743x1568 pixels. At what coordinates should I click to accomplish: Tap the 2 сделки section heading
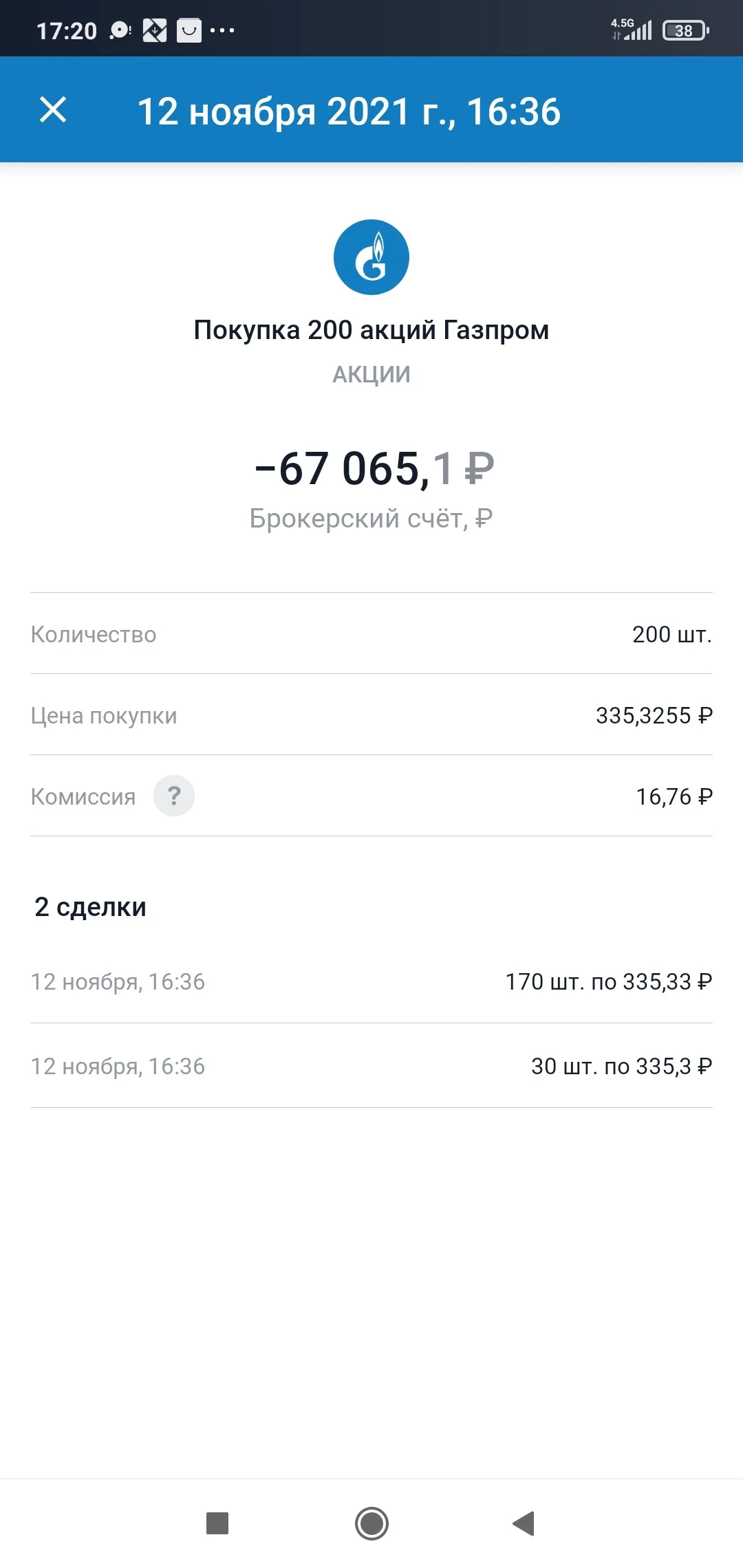[90, 907]
